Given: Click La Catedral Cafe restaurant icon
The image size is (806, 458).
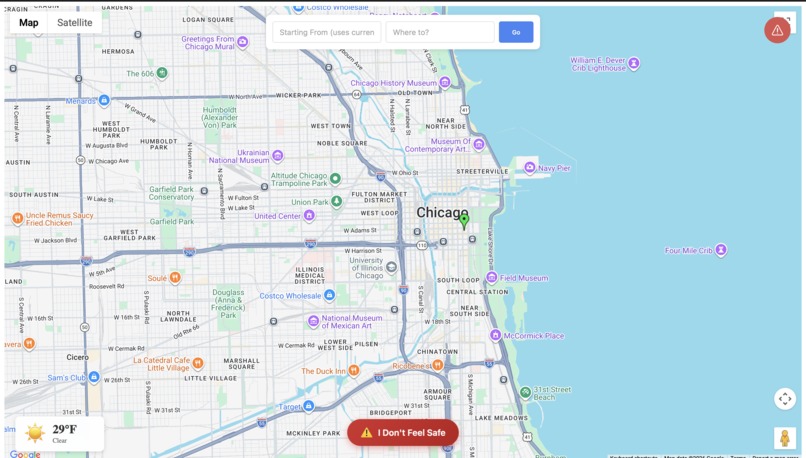Looking at the screenshot, I should 198,363.
